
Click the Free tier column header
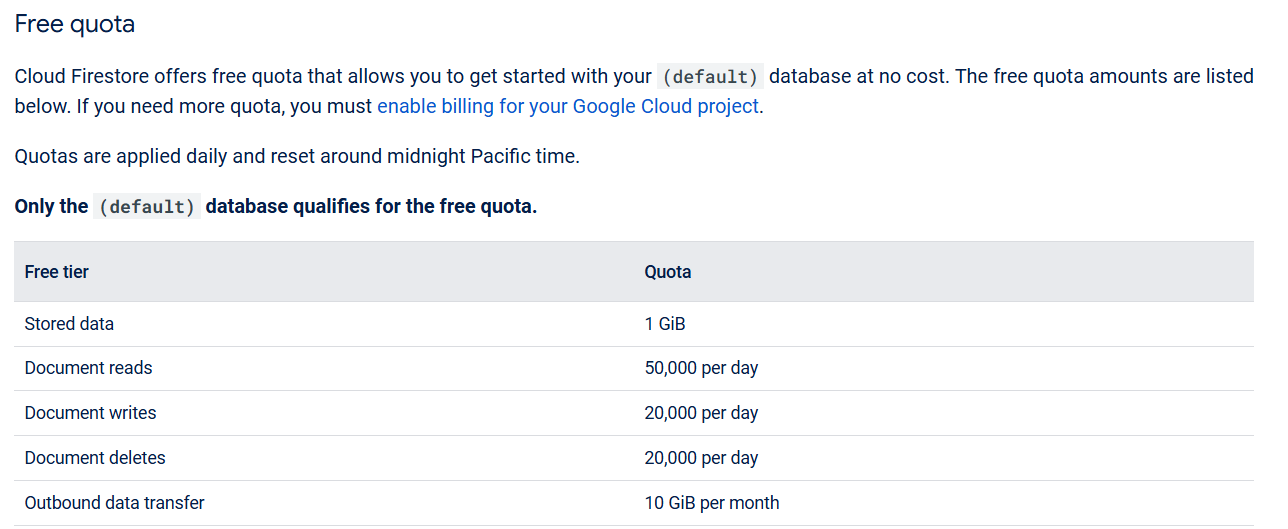pyautogui.click(x=57, y=272)
